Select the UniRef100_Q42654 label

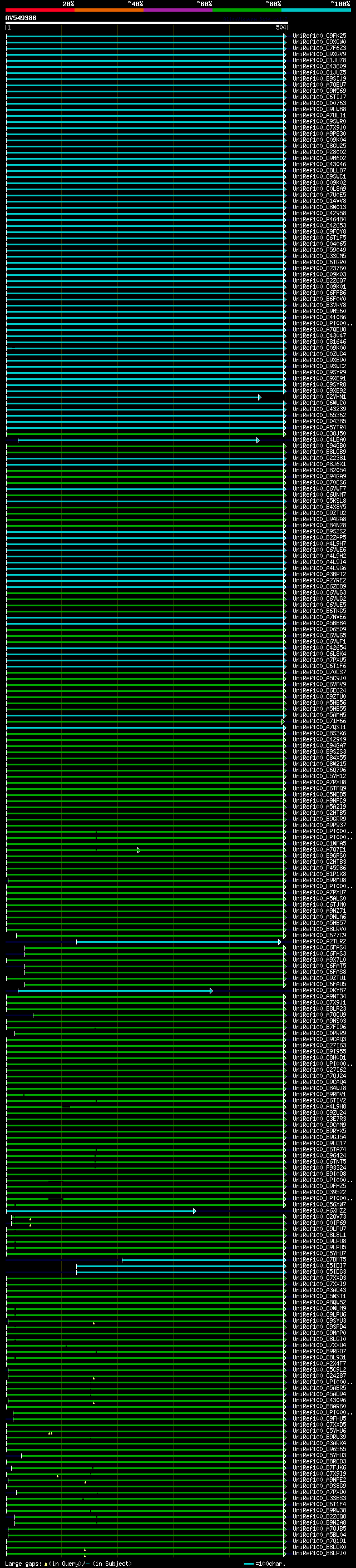click(319, 647)
